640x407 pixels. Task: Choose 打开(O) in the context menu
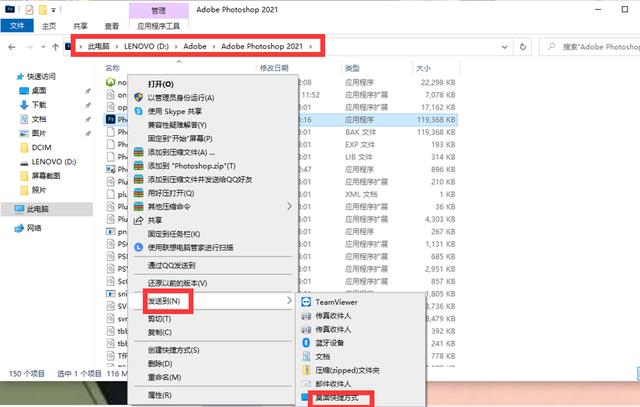click(x=212, y=84)
